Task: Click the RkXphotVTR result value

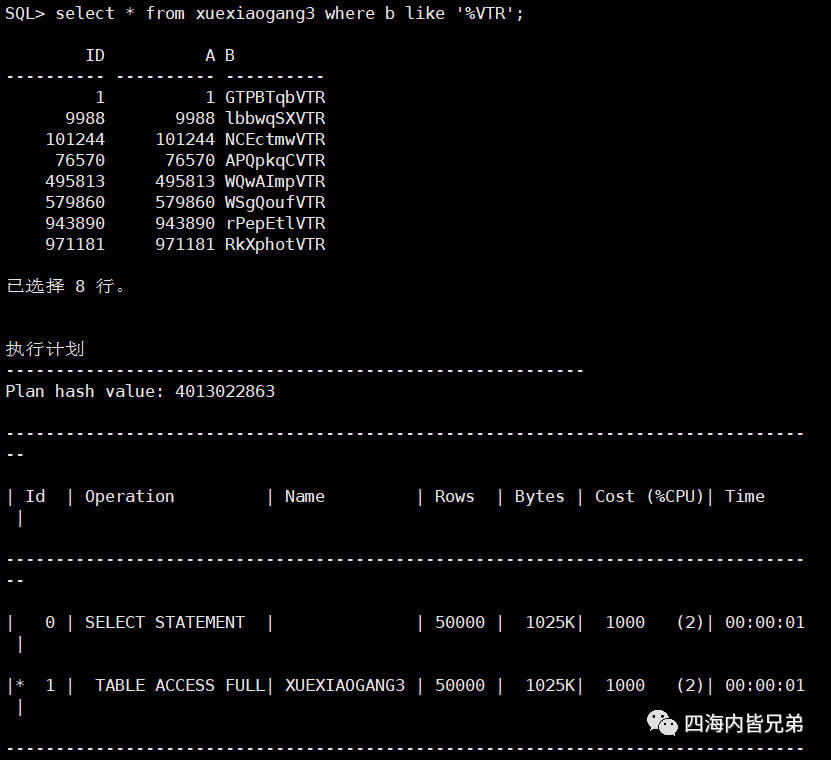Action: tap(275, 245)
